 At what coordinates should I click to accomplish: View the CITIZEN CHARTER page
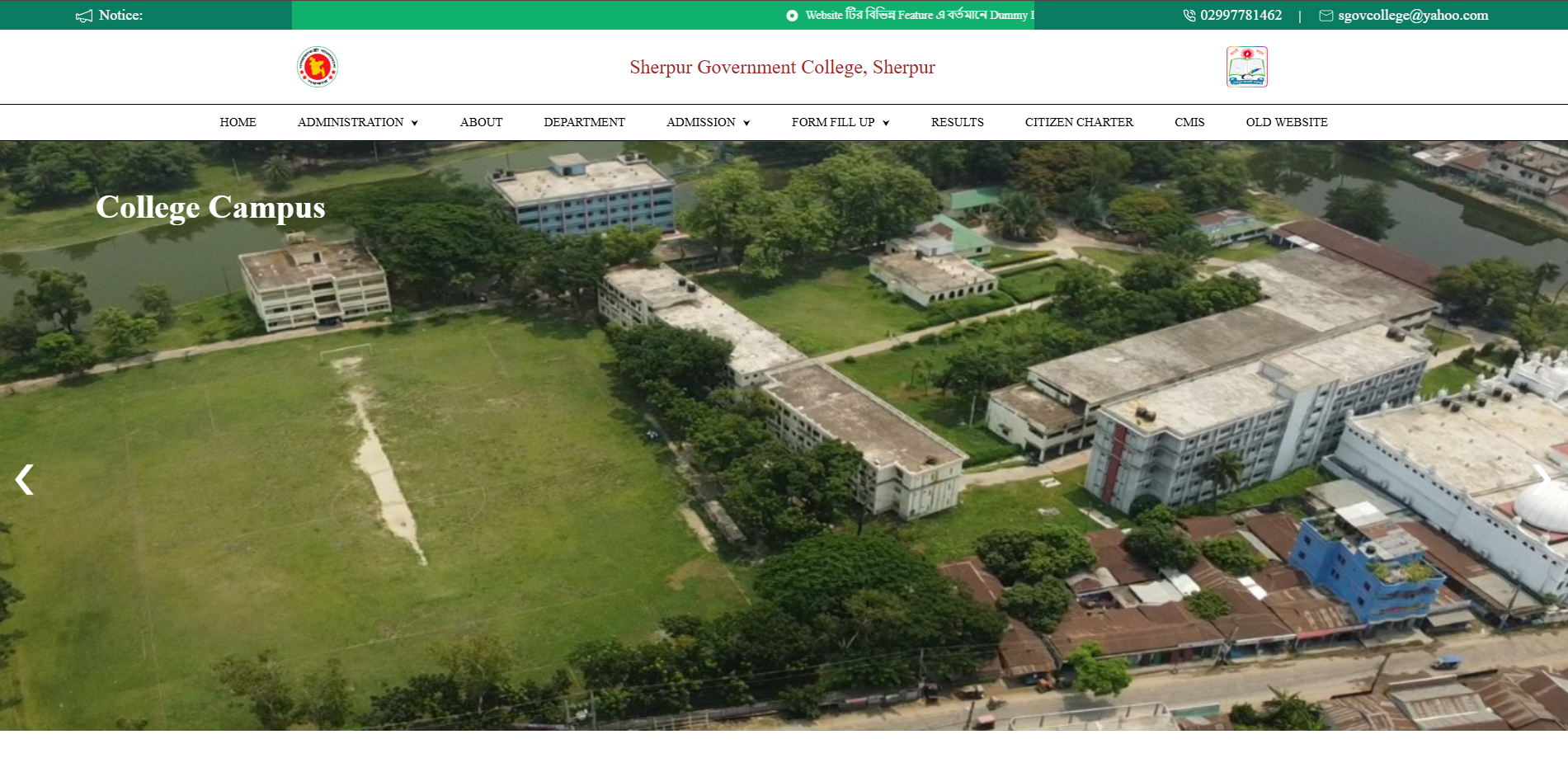(x=1079, y=122)
